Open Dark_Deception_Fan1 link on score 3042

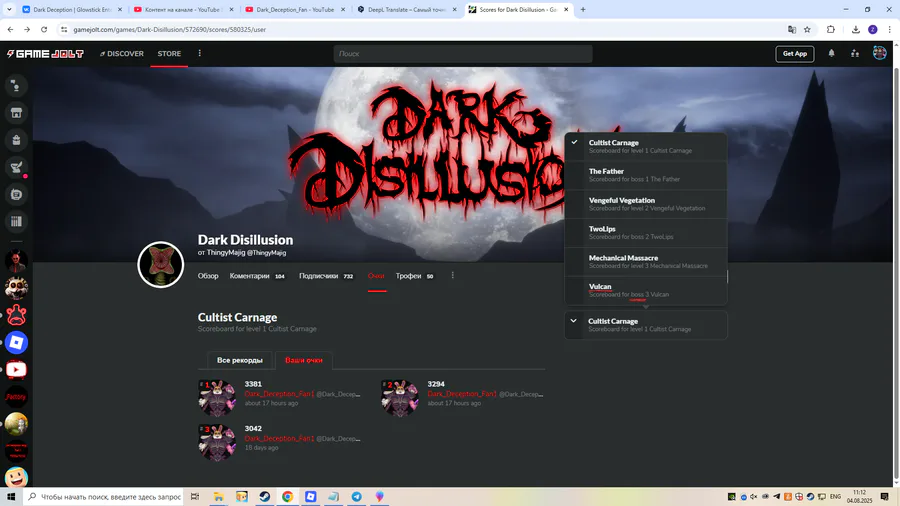279,438
